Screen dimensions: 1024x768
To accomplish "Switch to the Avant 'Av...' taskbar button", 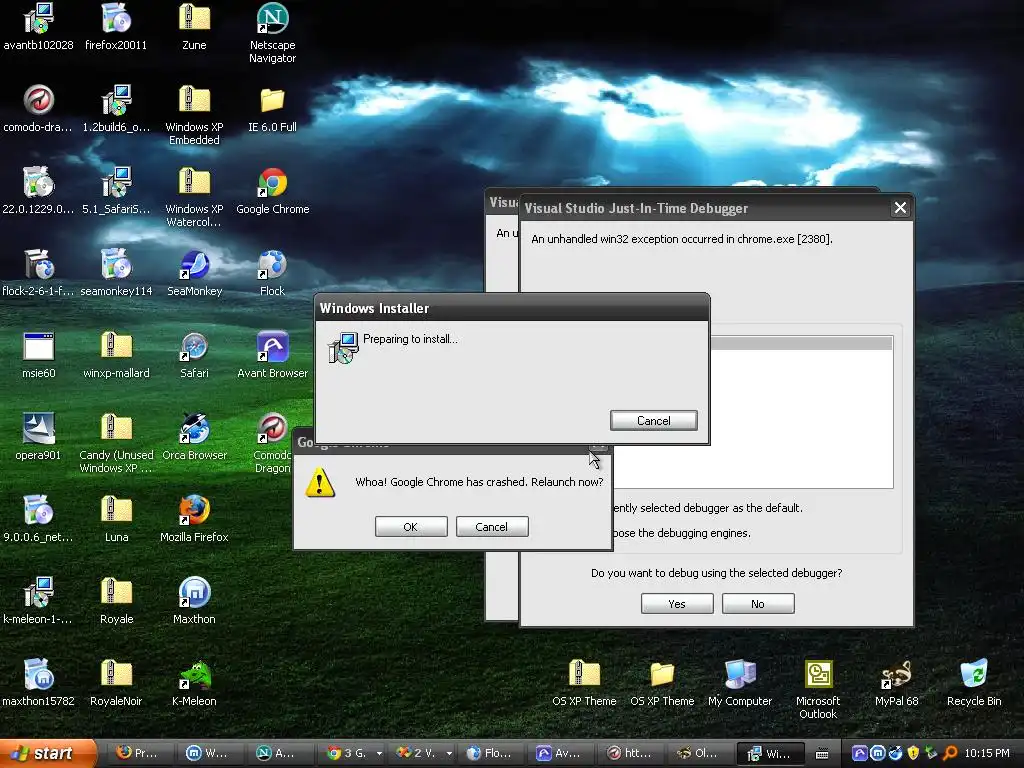I will pos(560,753).
